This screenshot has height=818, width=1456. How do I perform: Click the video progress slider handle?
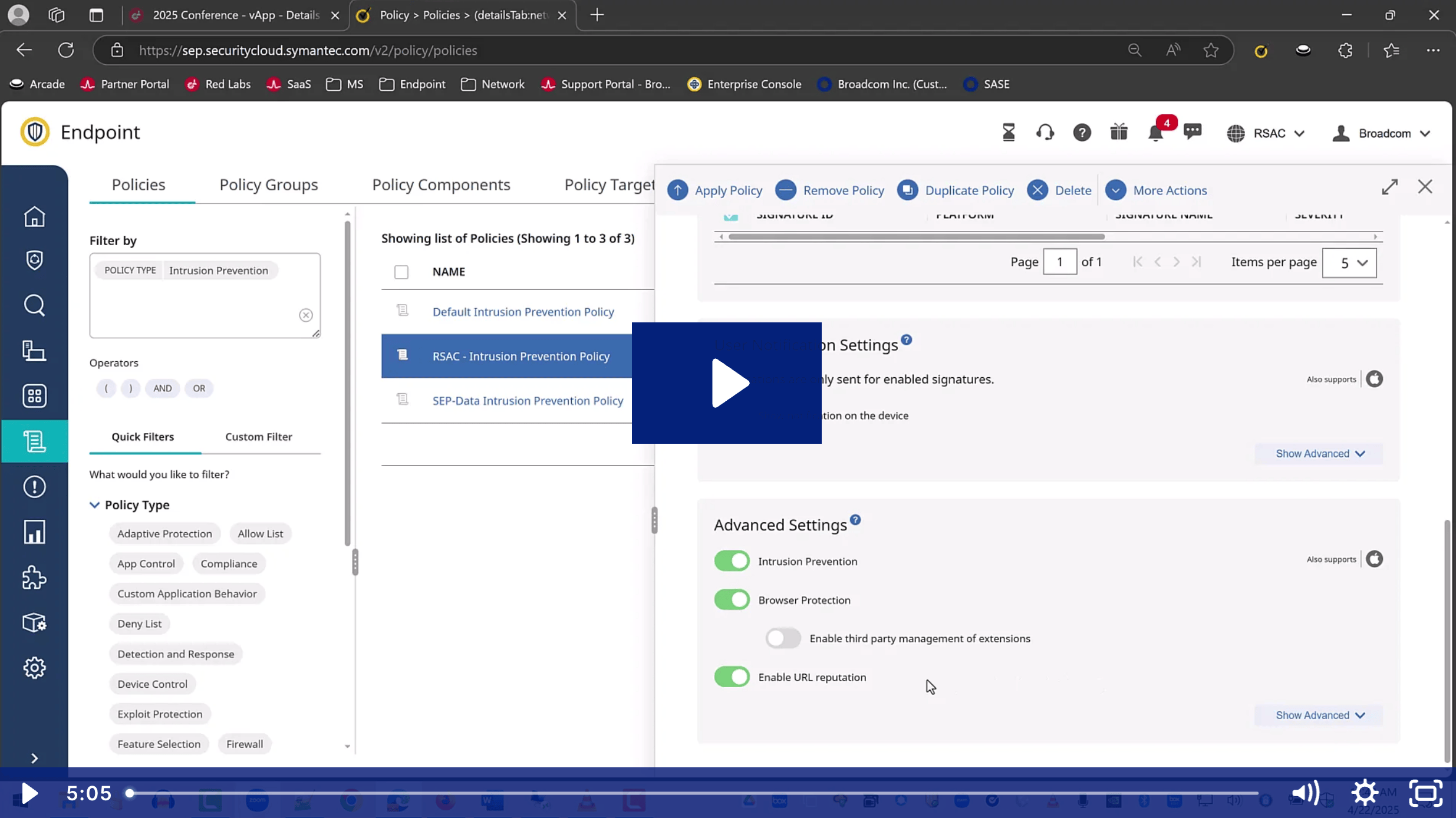point(130,793)
